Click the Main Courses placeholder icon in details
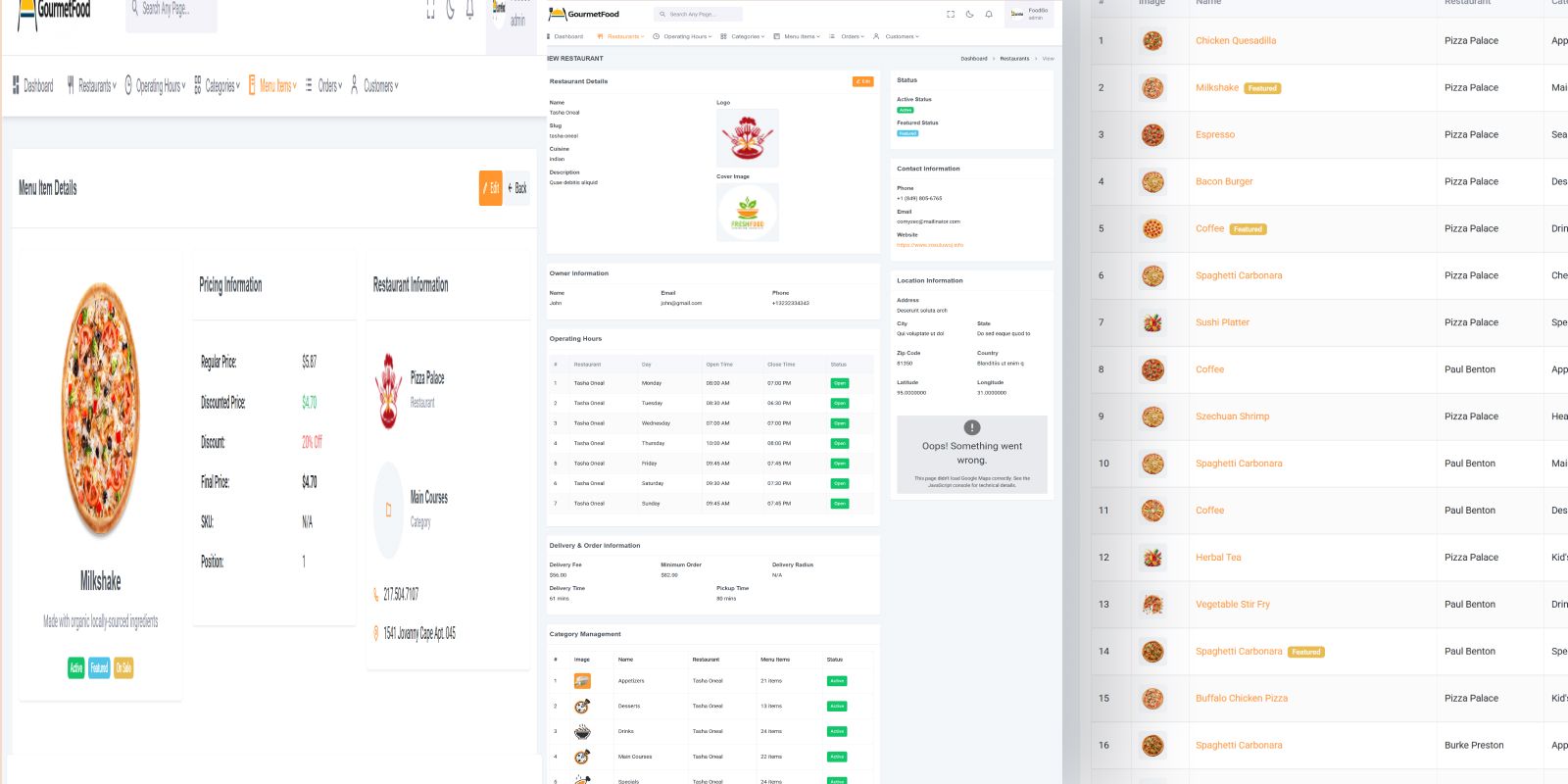Screen dimensions: 1568x784 pyautogui.click(x=389, y=511)
